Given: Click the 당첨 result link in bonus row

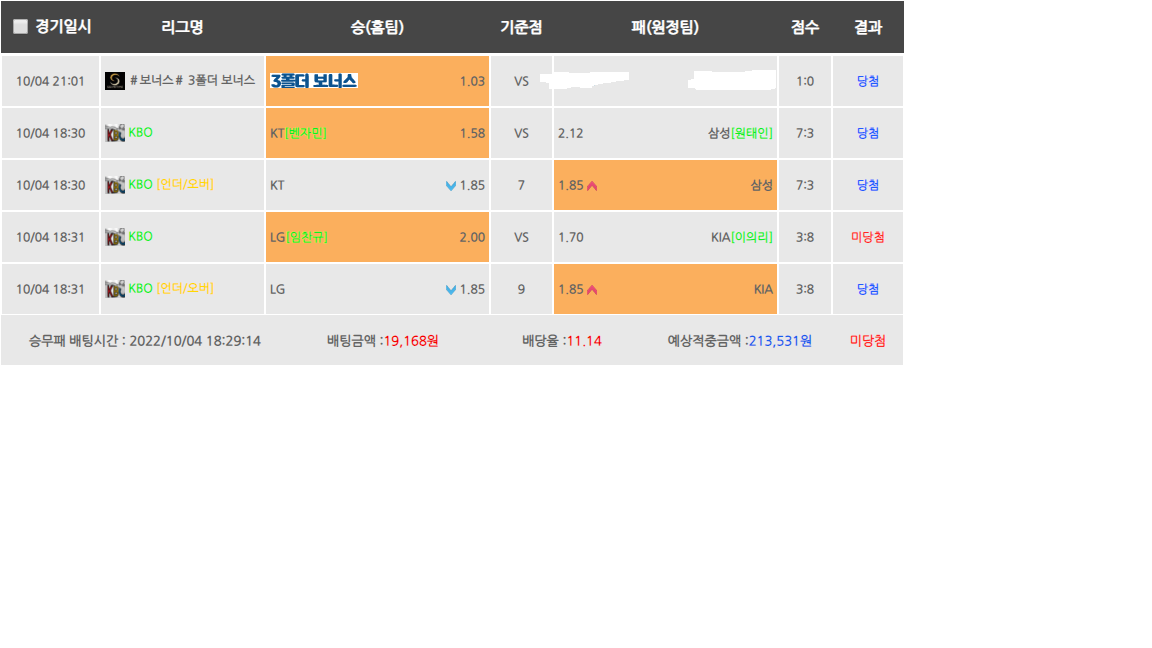Looking at the screenshot, I should point(868,82).
